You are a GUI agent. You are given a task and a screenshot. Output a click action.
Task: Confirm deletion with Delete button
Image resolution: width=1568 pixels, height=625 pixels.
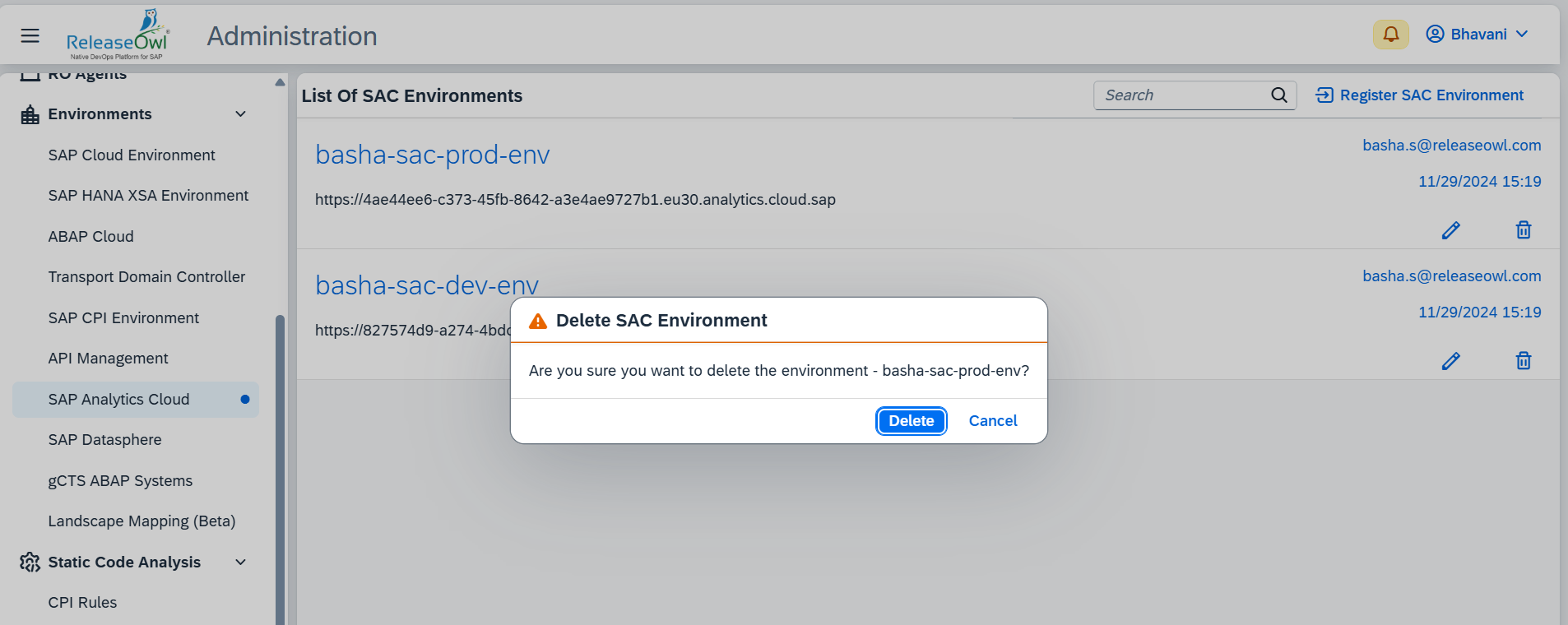911,421
